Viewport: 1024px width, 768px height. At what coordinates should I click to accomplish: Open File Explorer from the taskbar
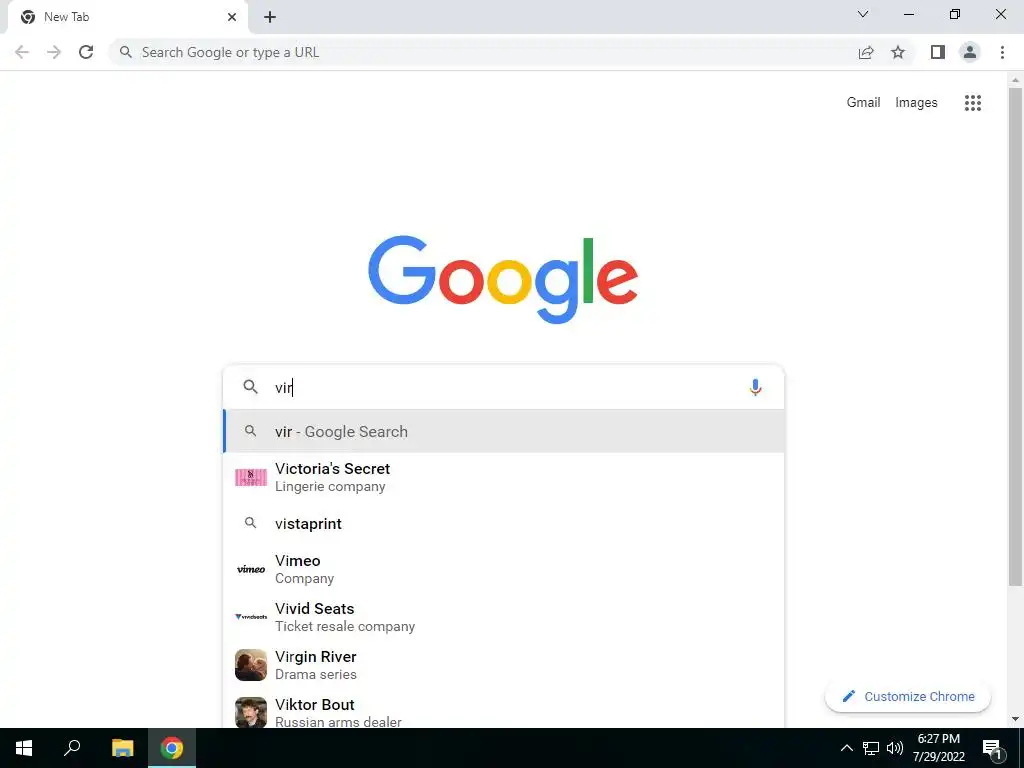[122, 748]
